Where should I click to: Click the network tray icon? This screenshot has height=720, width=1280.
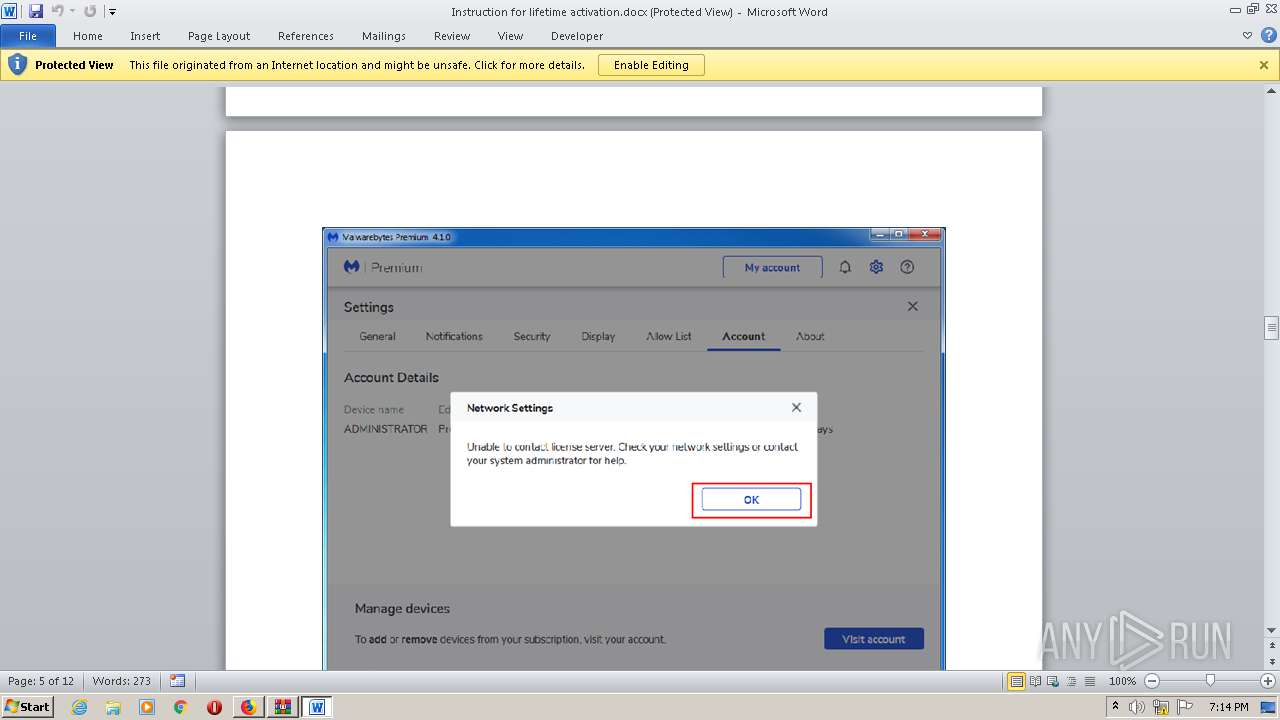(1161, 707)
